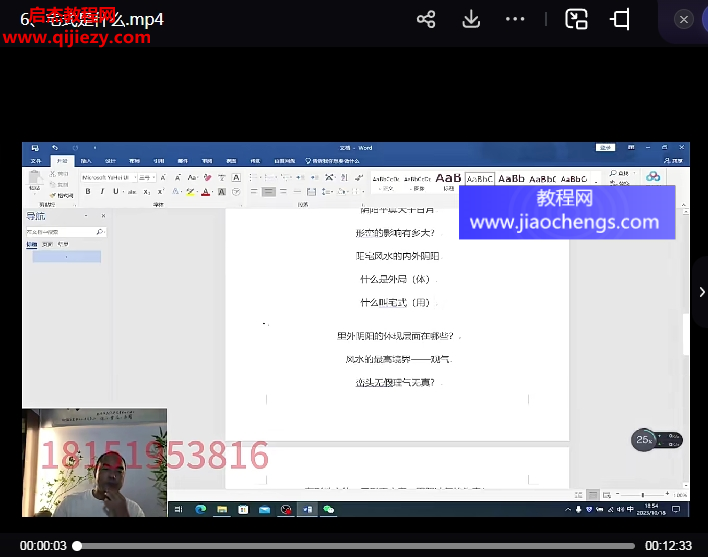Image resolution: width=708 pixels, height=557 pixels.
Task: Toggle character shading A in ribbon
Action: pos(222,192)
